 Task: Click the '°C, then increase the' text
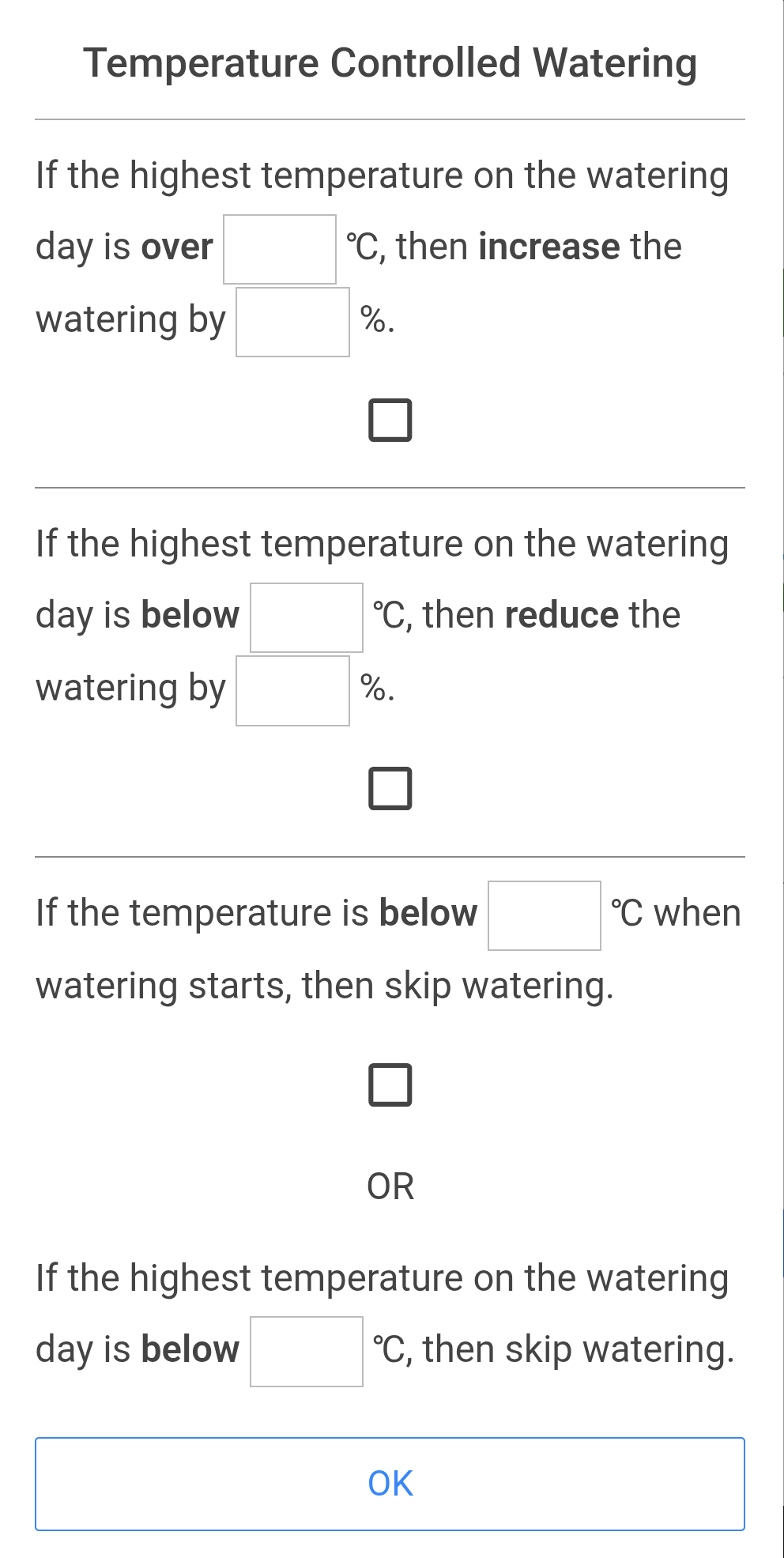[514, 247]
